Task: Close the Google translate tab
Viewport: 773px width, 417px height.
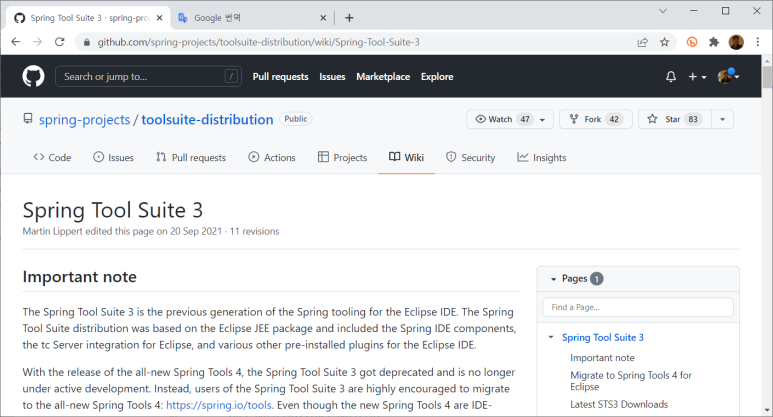Action: (x=323, y=18)
